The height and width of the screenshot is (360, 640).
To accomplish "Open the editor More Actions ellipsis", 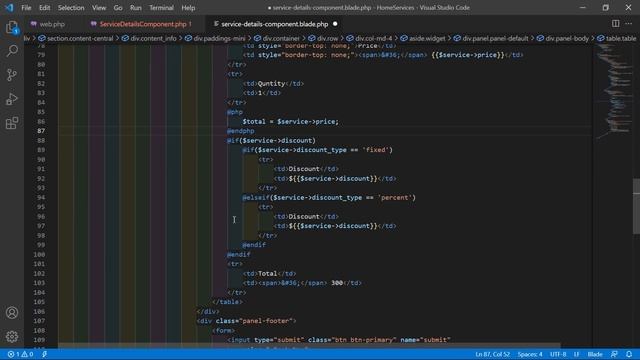I will [629, 24].
